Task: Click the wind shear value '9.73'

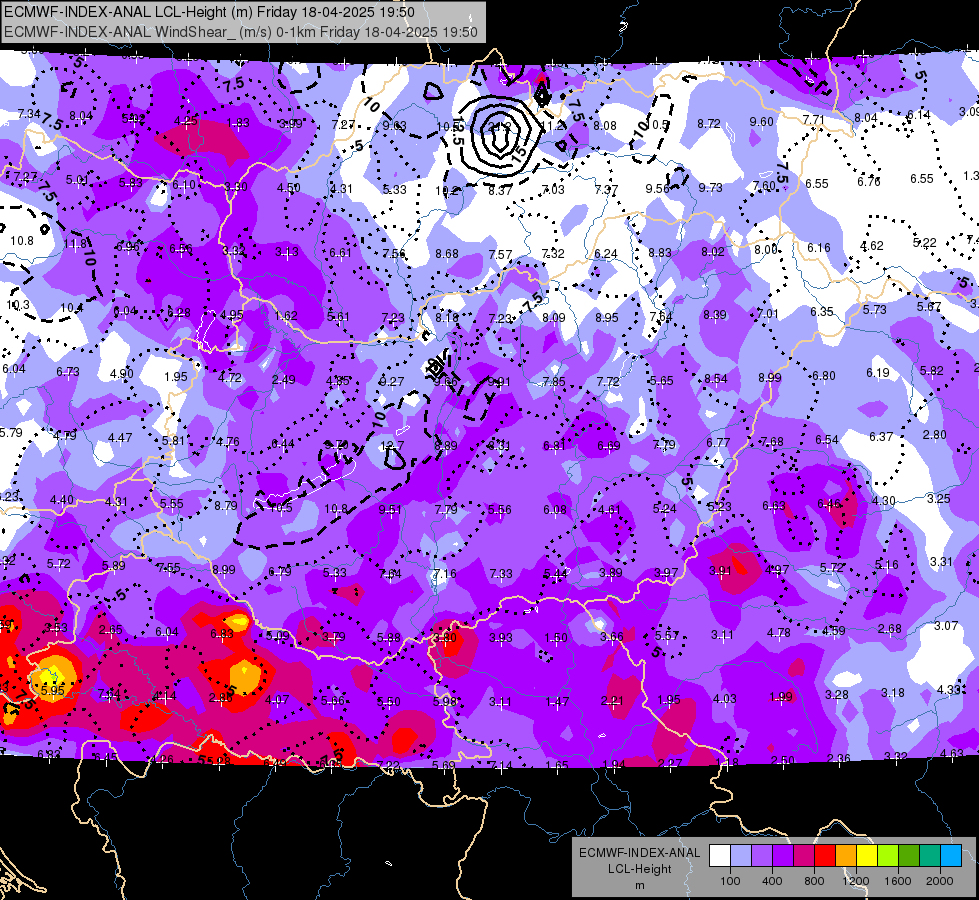Action: pyautogui.click(x=711, y=187)
